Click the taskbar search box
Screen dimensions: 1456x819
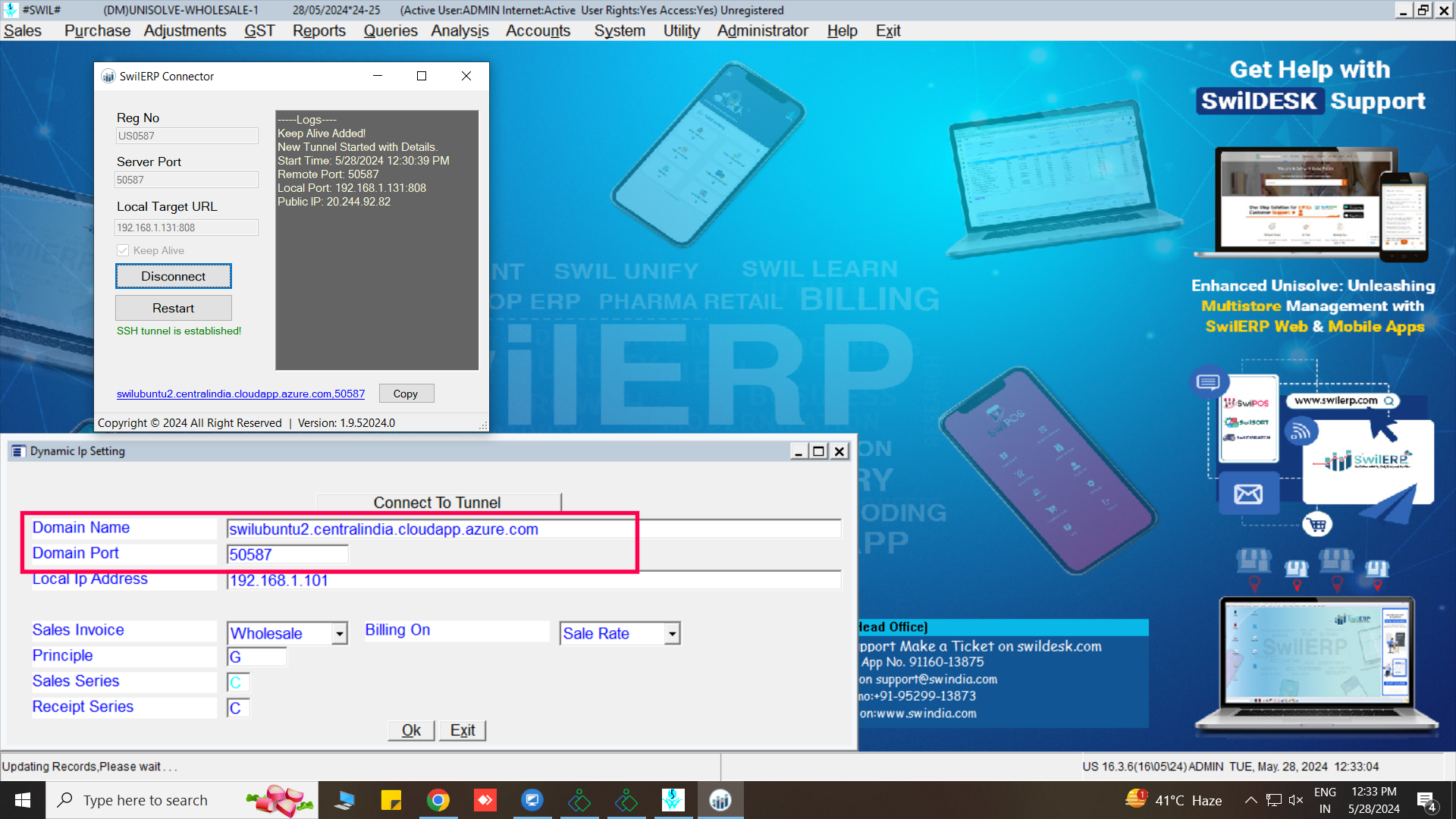[182, 800]
